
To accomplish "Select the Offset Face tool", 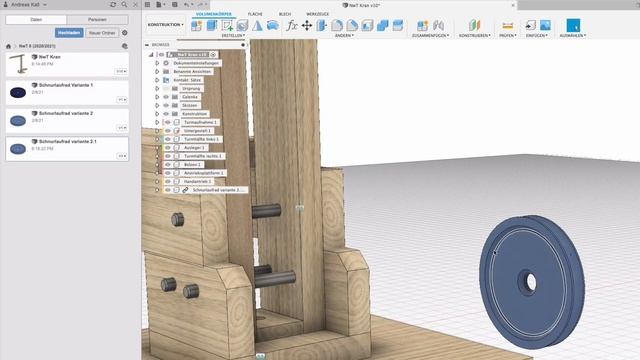I will [x=398, y=25].
